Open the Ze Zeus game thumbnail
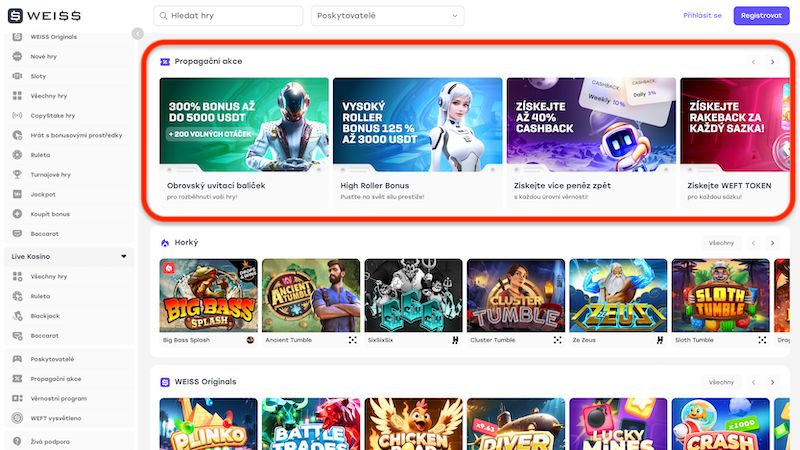The height and width of the screenshot is (450, 800). [618, 295]
